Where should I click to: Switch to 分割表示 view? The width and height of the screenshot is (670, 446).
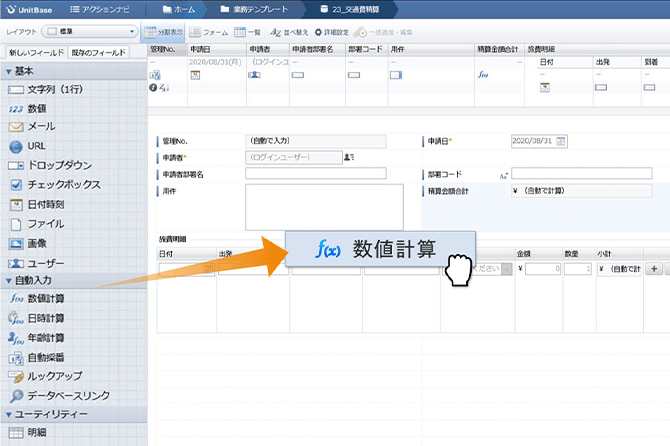[x=163, y=32]
